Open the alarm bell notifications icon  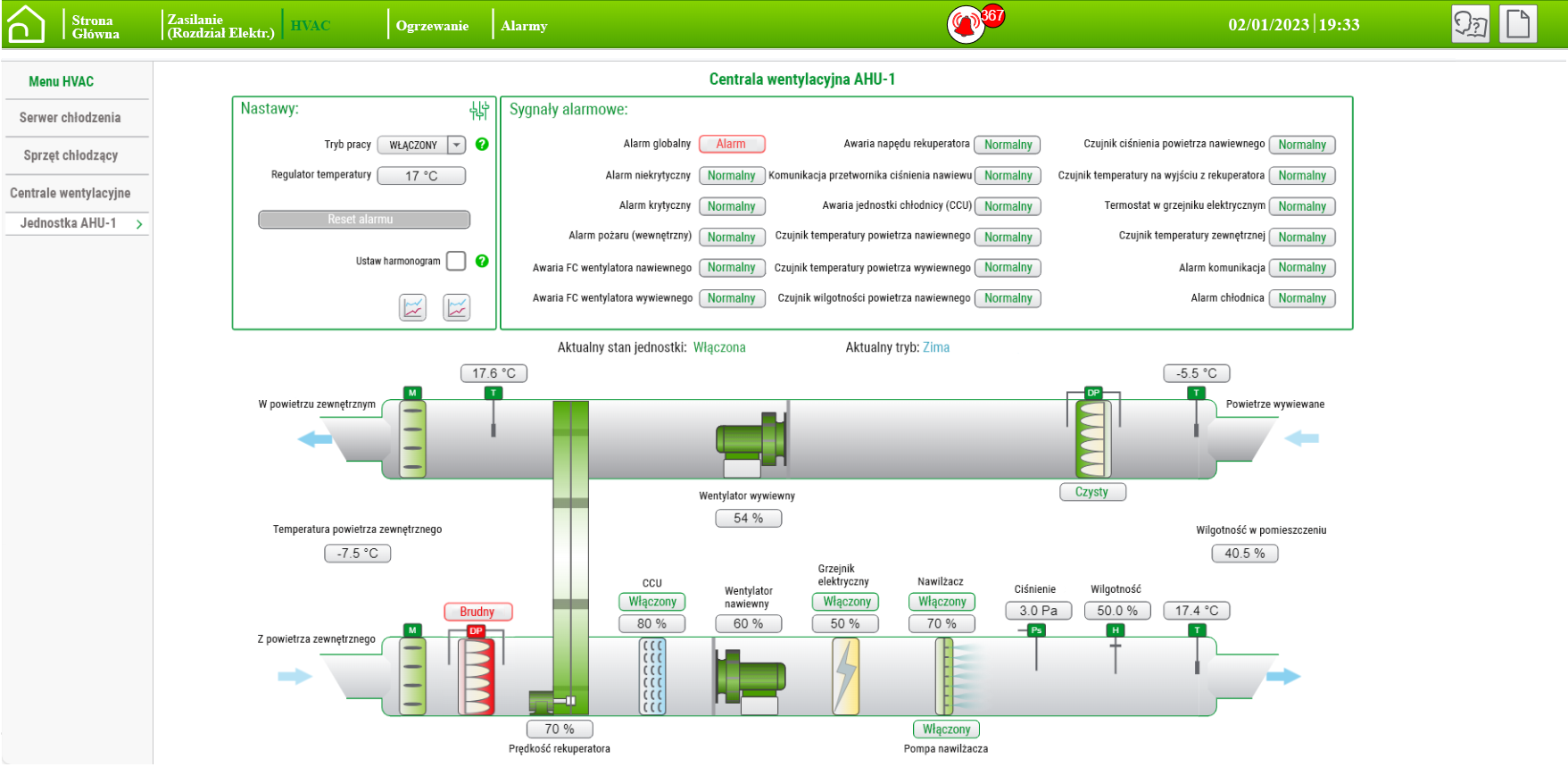pos(965,24)
